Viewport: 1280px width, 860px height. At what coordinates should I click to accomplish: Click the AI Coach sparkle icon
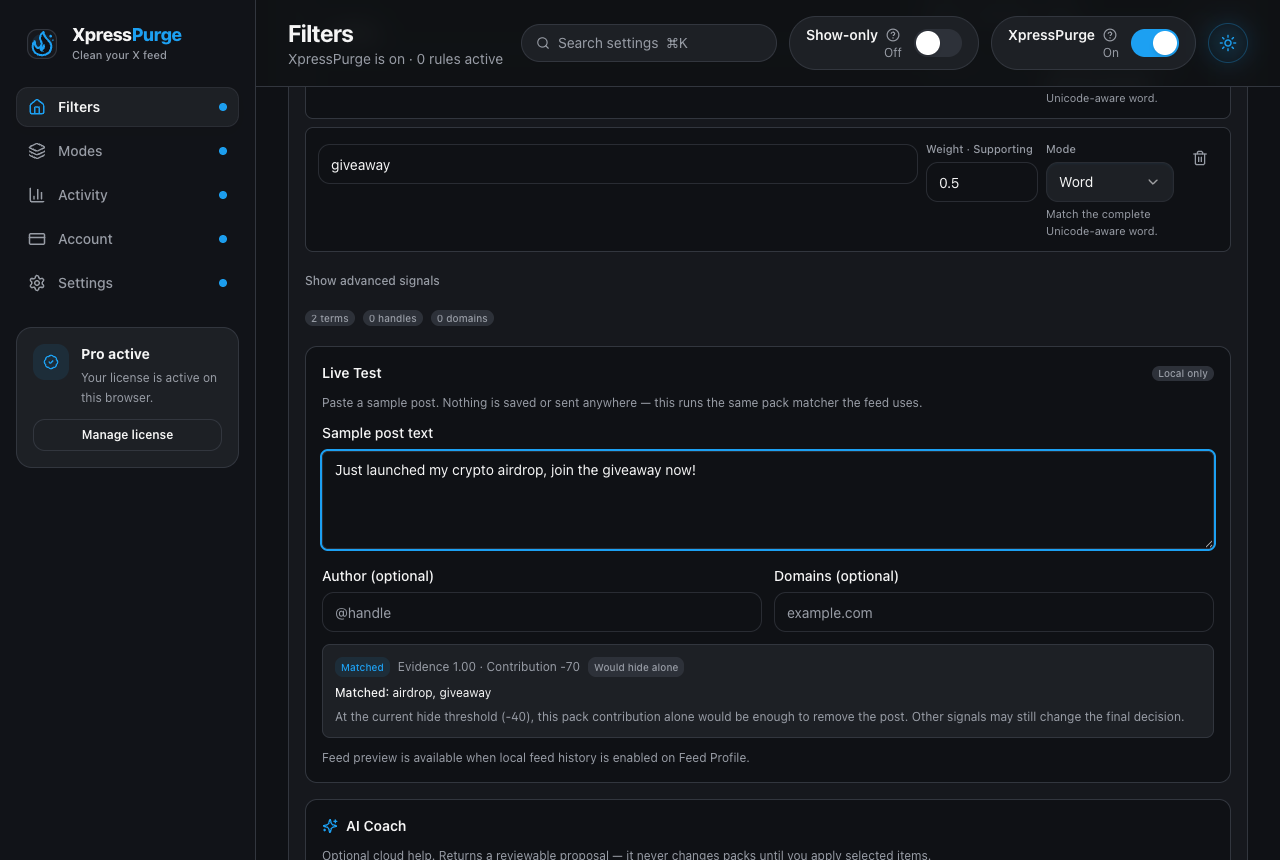(330, 826)
